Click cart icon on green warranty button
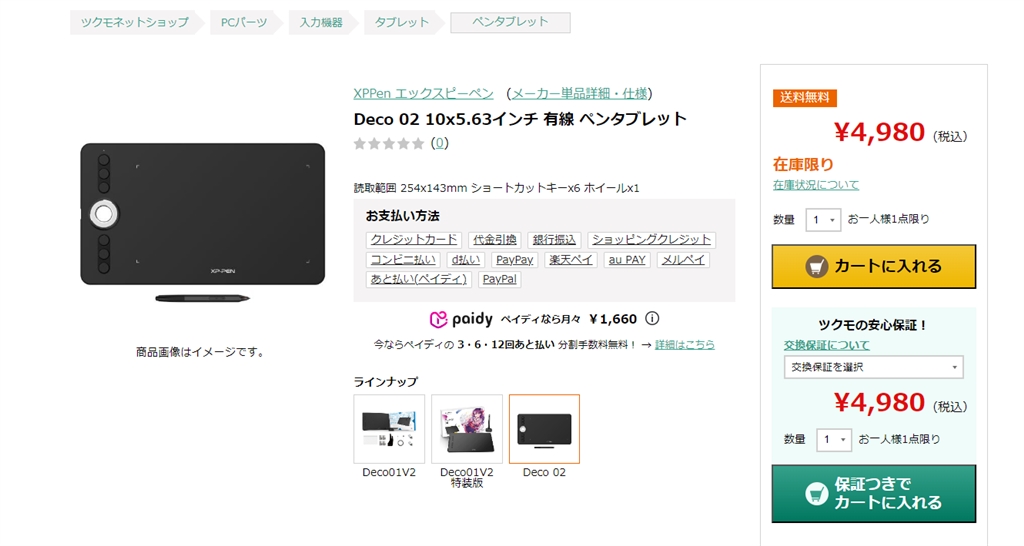 [816, 494]
